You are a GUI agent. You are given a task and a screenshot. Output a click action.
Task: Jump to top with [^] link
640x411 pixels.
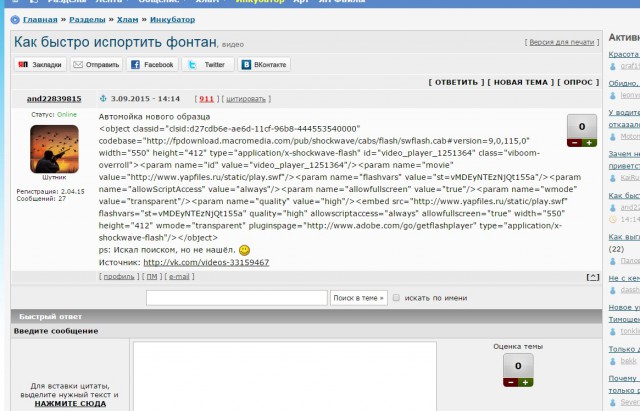(593, 277)
